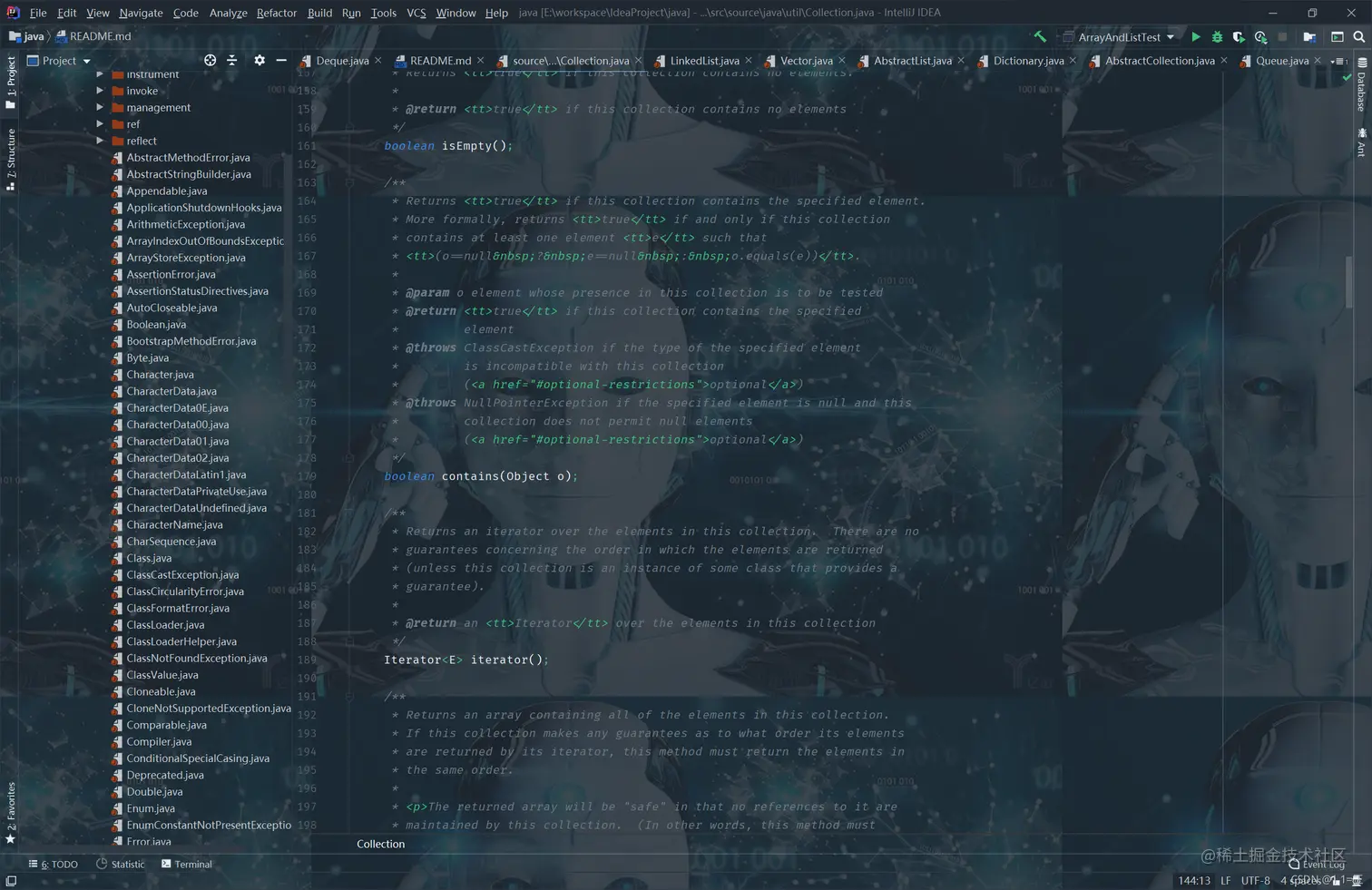Click the java breadcrumb in navigation bar
Screen dimensions: 1372x890
[26, 36]
